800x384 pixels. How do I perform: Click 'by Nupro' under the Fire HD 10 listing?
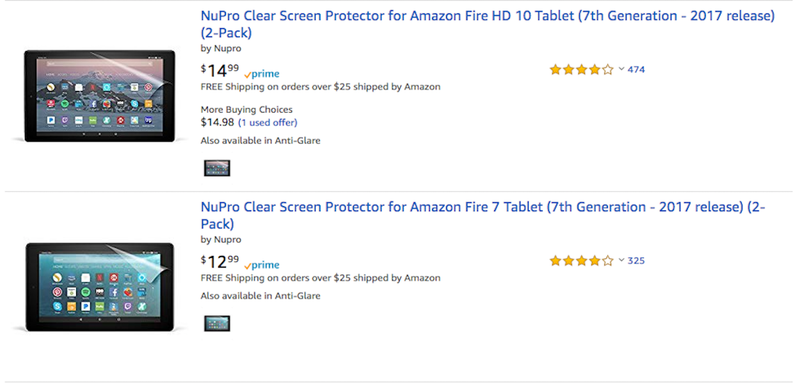click(x=221, y=48)
